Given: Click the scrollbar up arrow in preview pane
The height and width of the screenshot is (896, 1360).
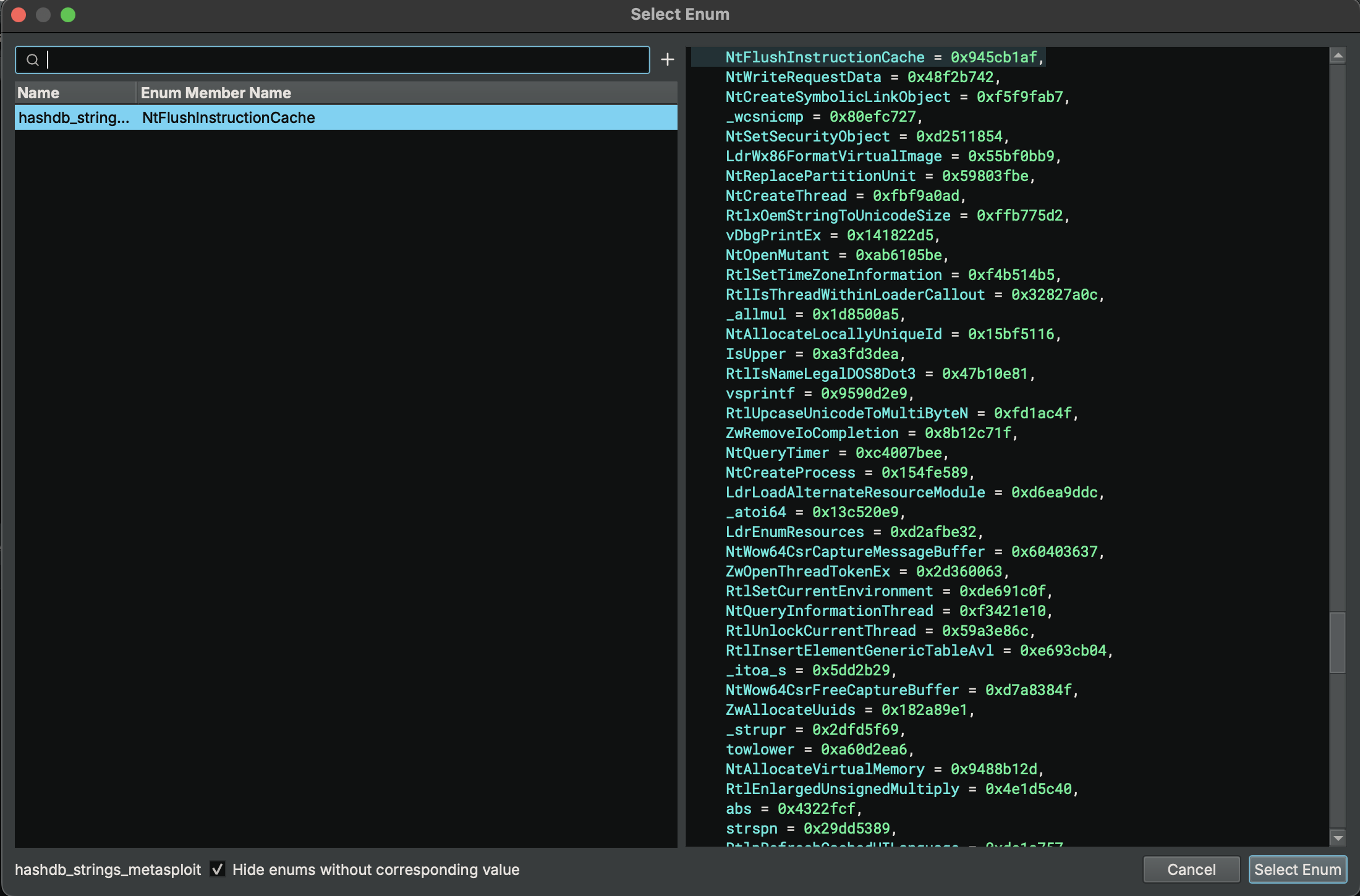Looking at the screenshot, I should [1338, 56].
